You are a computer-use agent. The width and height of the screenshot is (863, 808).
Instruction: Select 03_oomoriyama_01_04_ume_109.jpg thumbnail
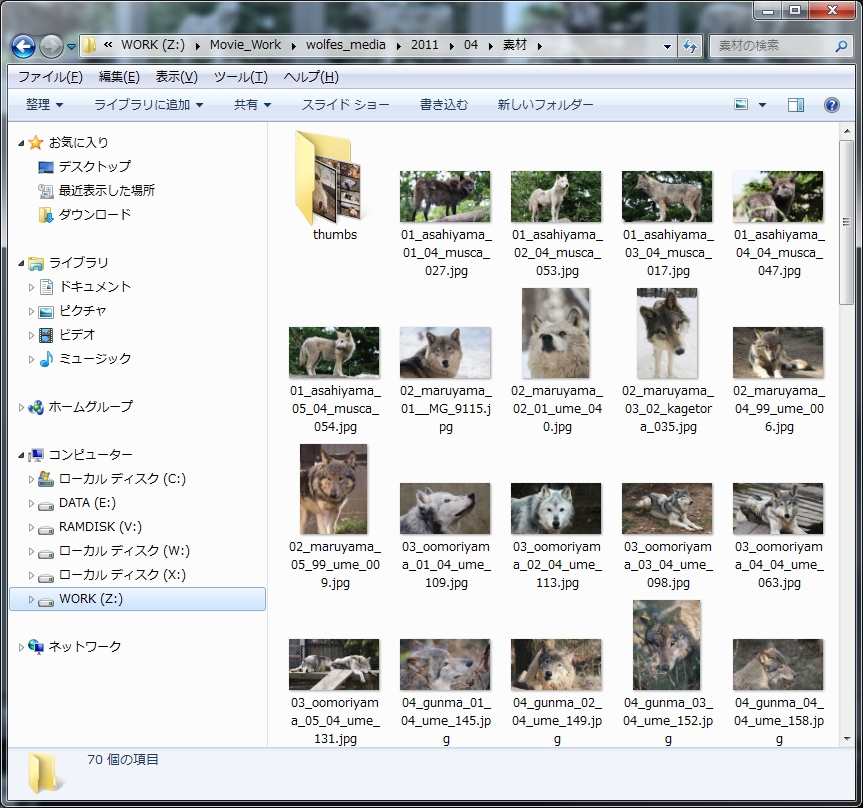coord(445,509)
